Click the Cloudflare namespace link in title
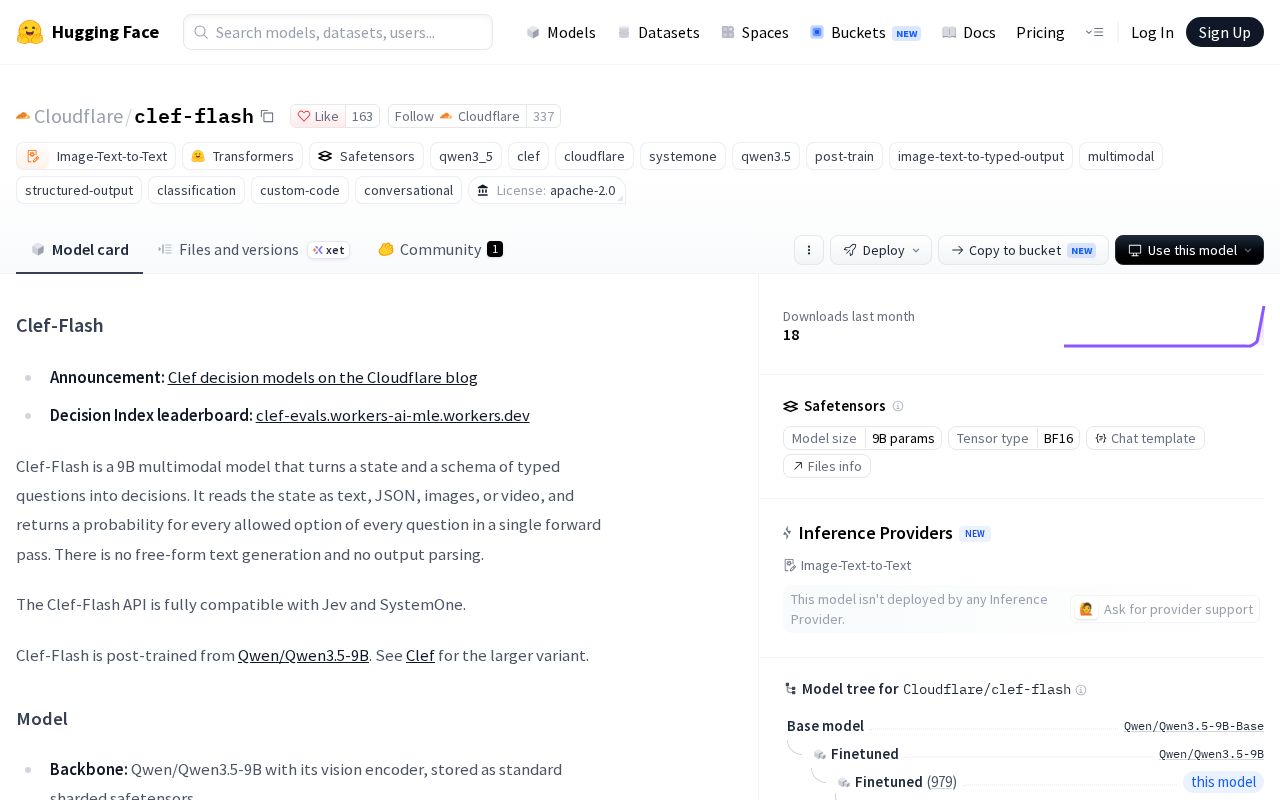 [x=78, y=116]
